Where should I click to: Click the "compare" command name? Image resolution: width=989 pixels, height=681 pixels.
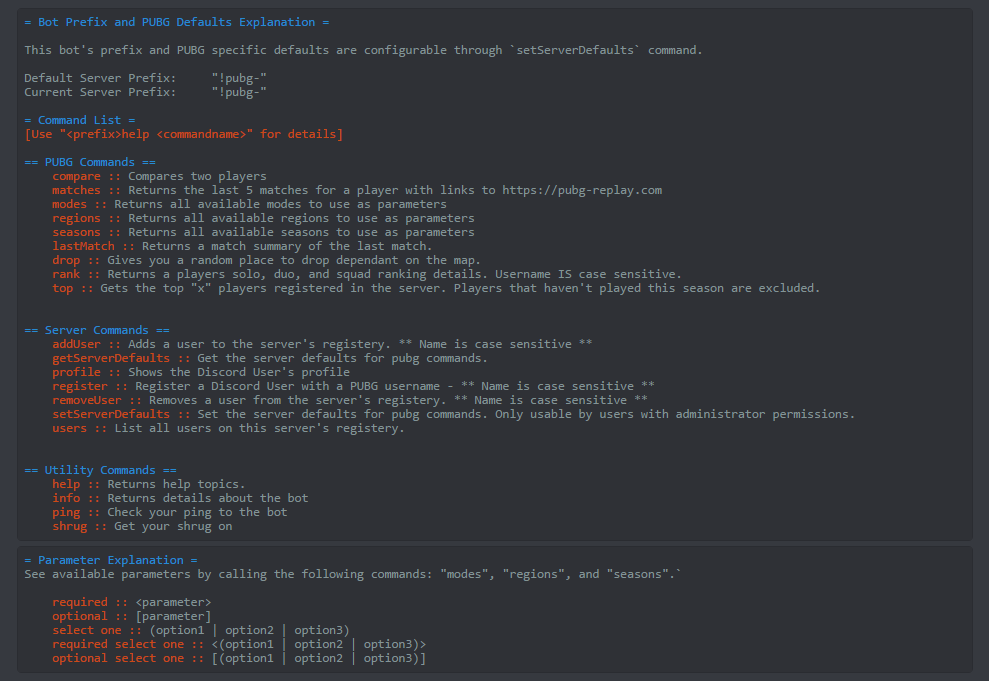(76, 176)
